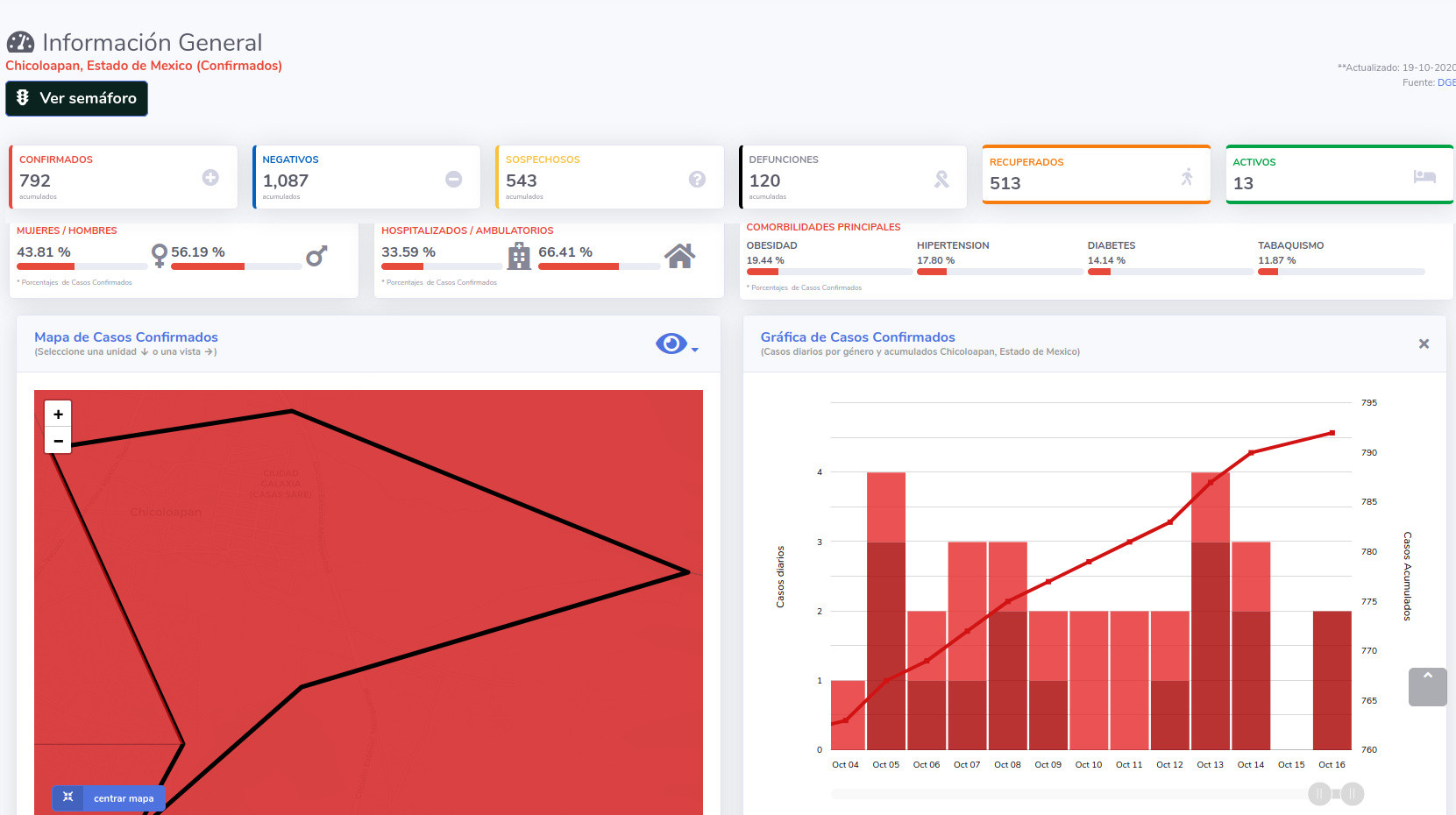This screenshot has width=1456, height=815.
Task: Click the female symbol icon
Action: point(159,255)
